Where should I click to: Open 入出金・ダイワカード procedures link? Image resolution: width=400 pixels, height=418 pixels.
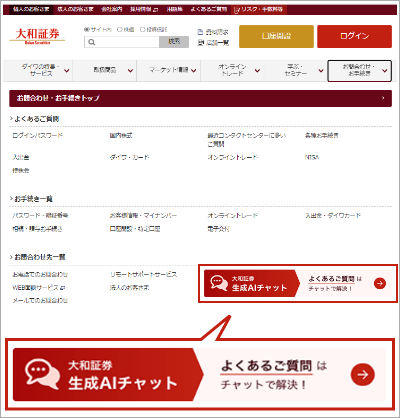(x=333, y=216)
